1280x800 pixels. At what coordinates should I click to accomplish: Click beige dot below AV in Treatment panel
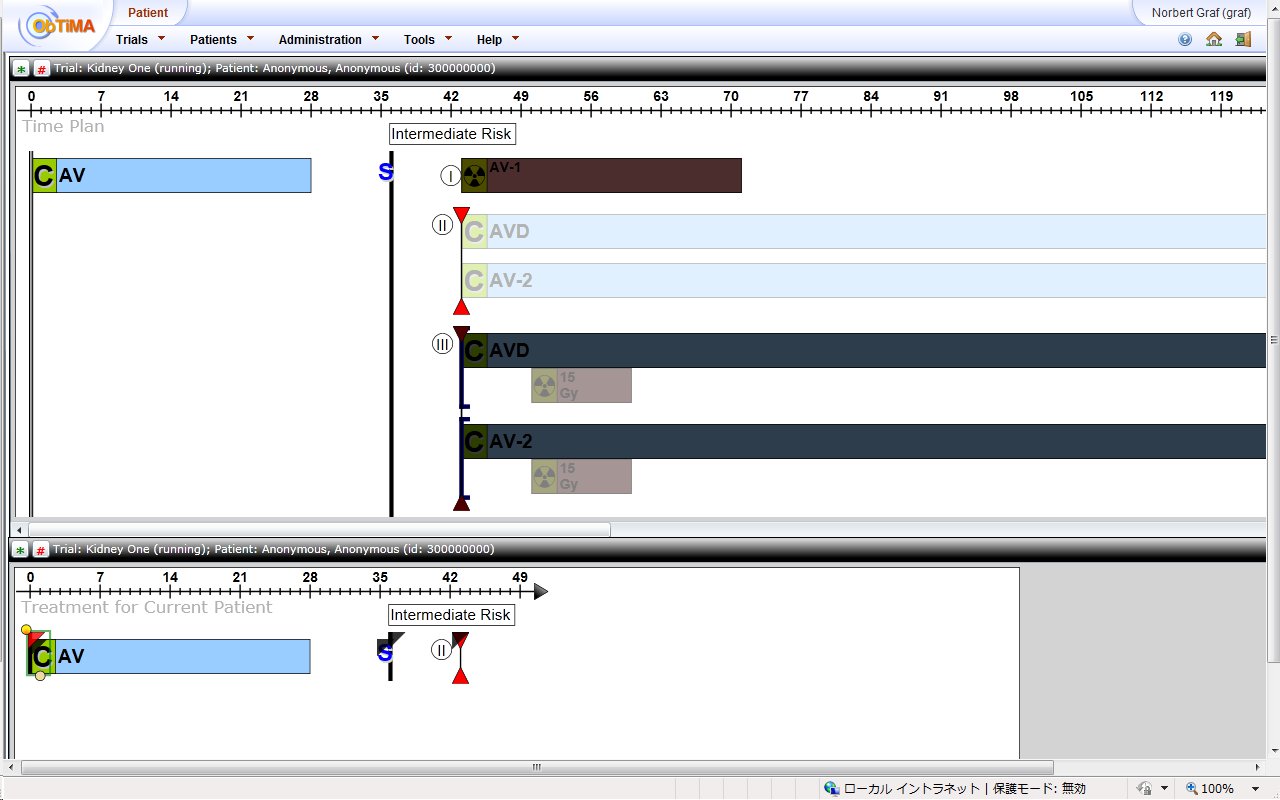[40, 676]
